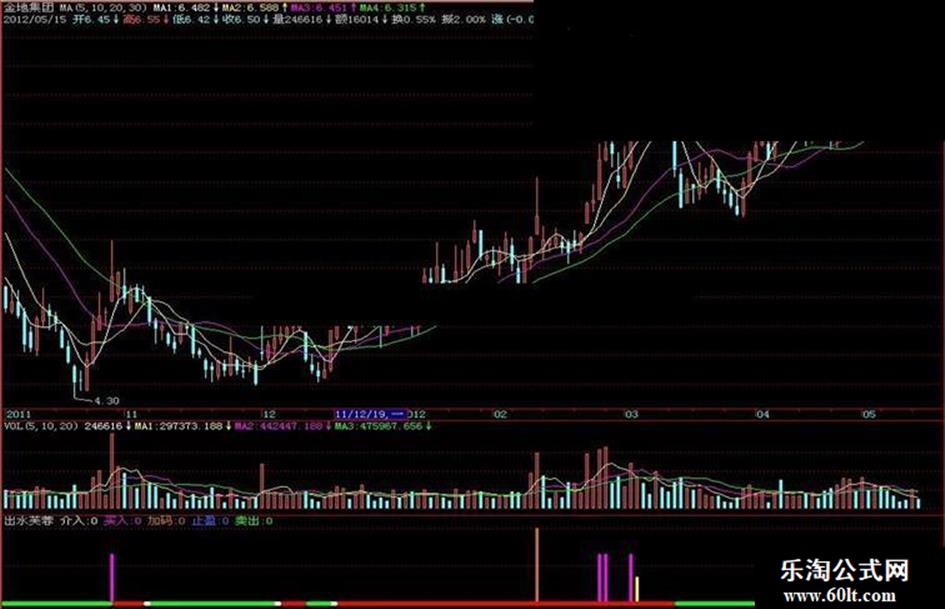The width and height of the screenshot is (945, 609).
Task: Click the green MA4:6.315 value
Action: [x=388, y=8]
